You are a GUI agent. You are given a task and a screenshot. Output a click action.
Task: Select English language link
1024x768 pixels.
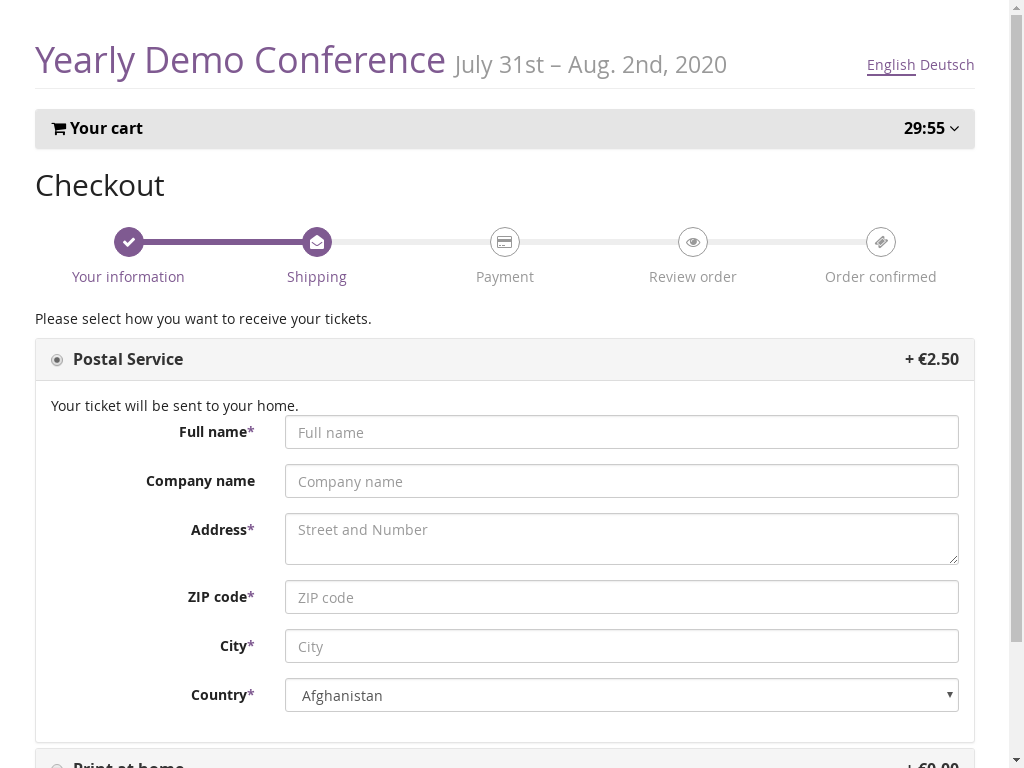tap(890, 65)
